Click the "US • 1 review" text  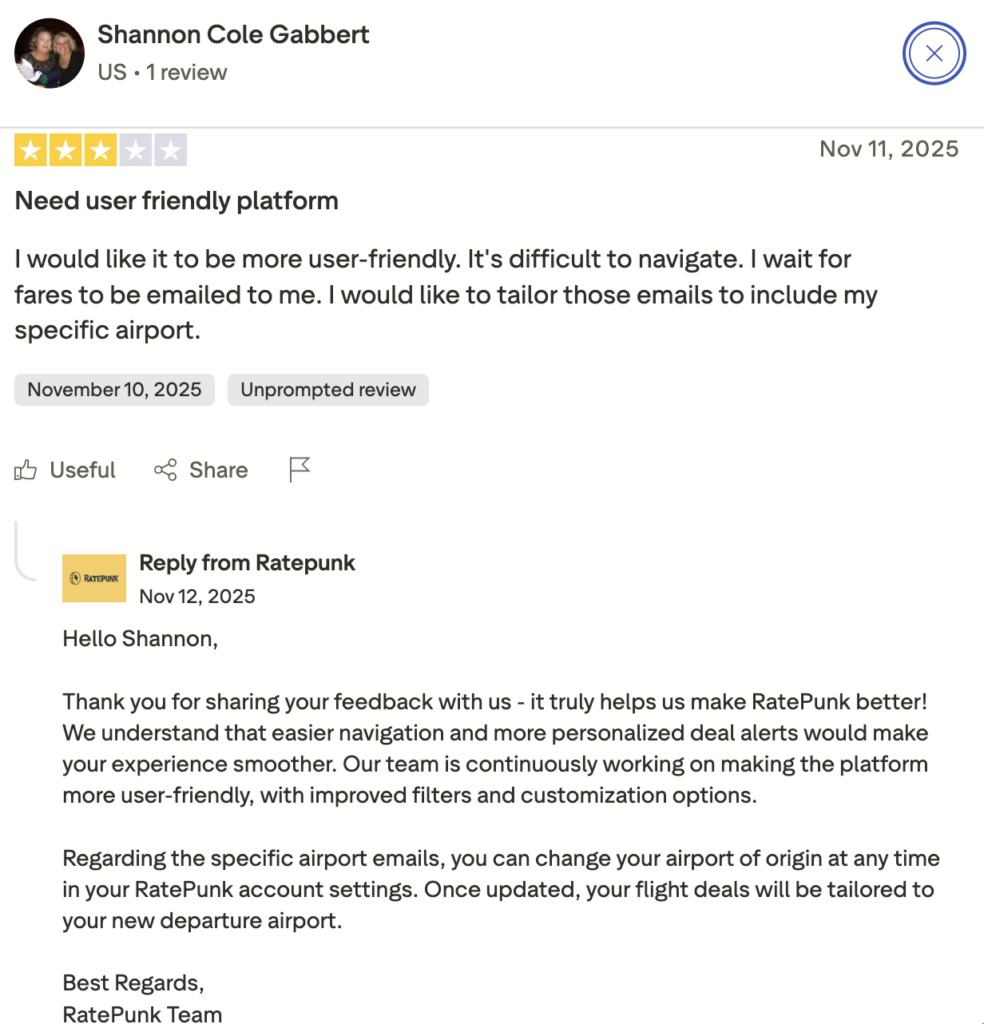tap(162, 72)
